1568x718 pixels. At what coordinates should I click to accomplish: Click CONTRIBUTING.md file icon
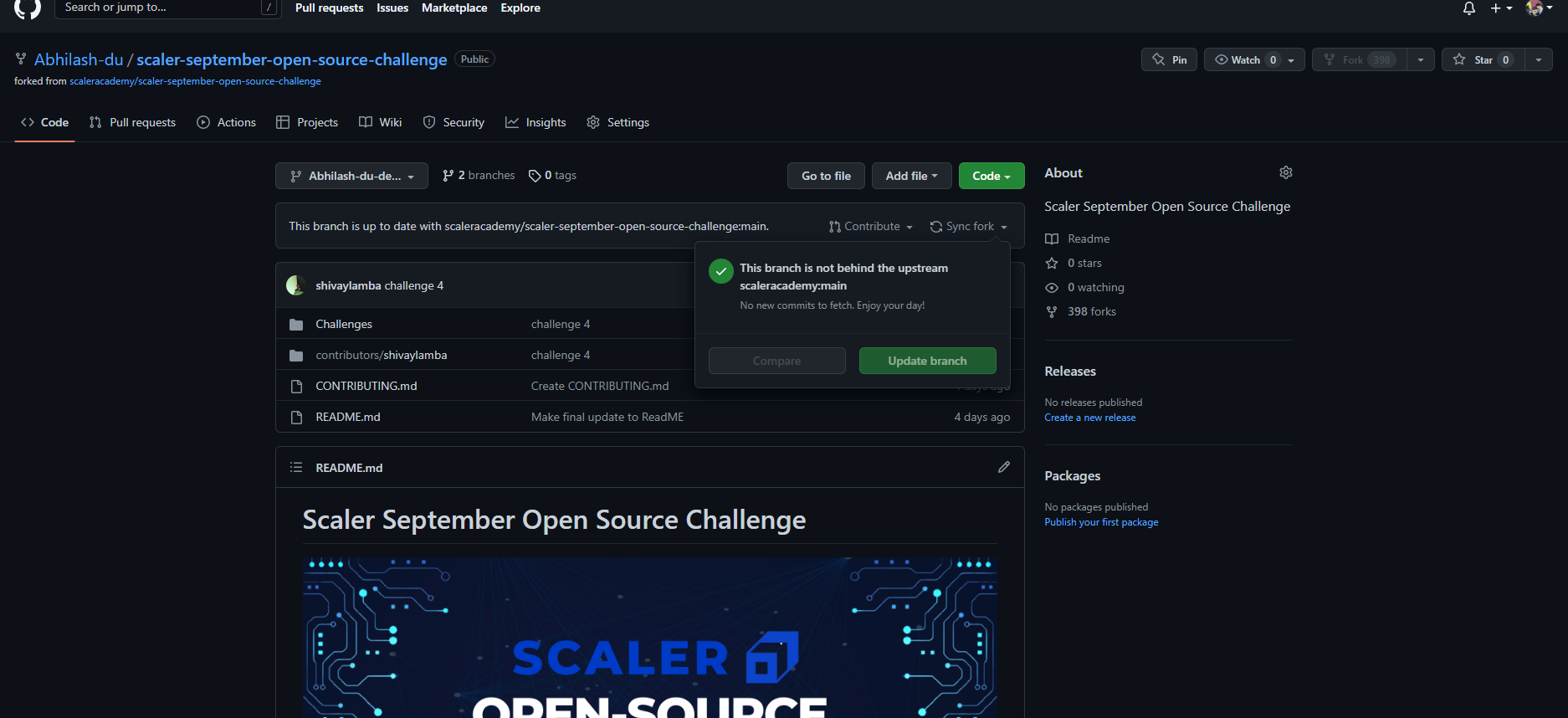[296, 387]
